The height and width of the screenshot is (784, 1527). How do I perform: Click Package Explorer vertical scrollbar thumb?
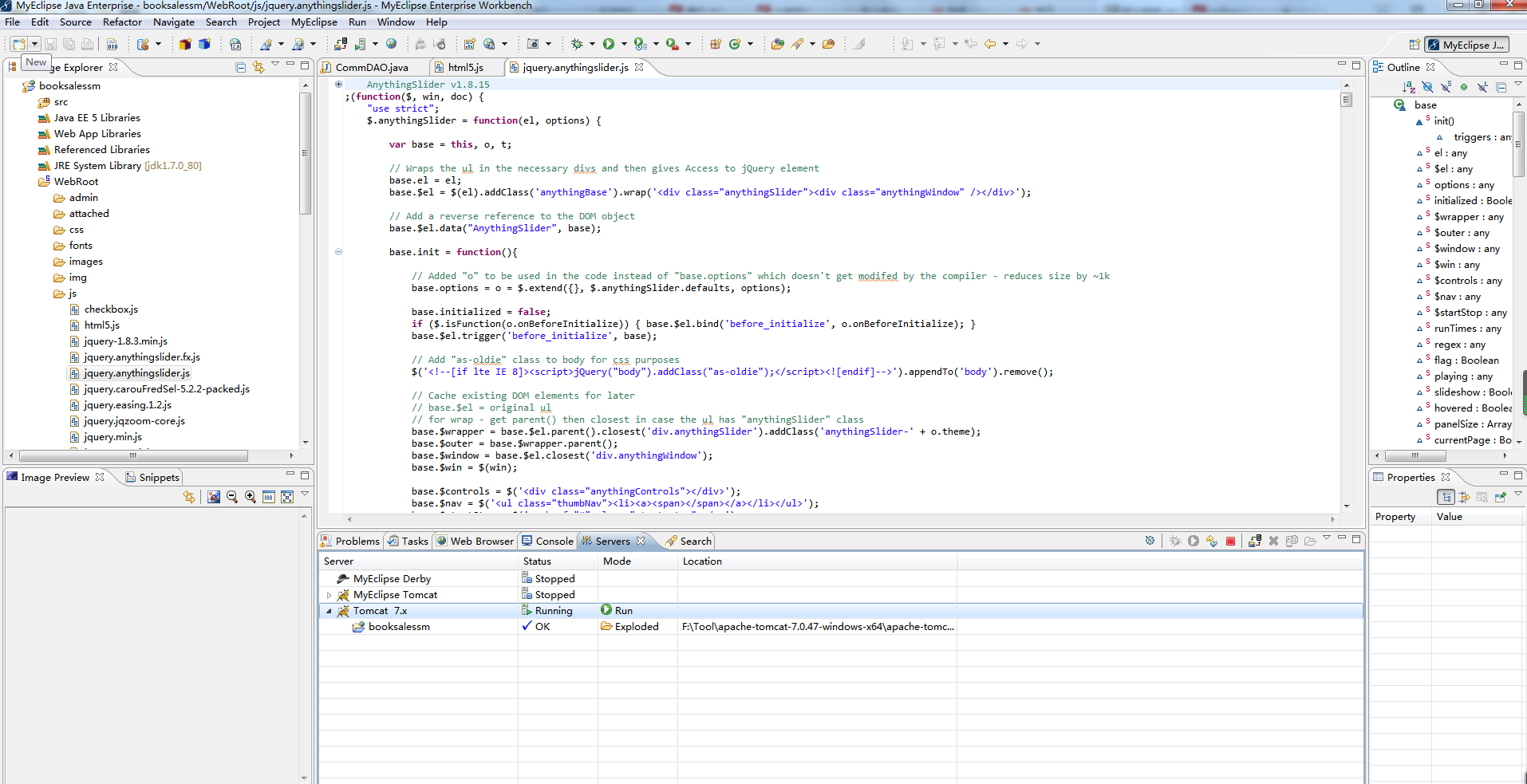305,153
